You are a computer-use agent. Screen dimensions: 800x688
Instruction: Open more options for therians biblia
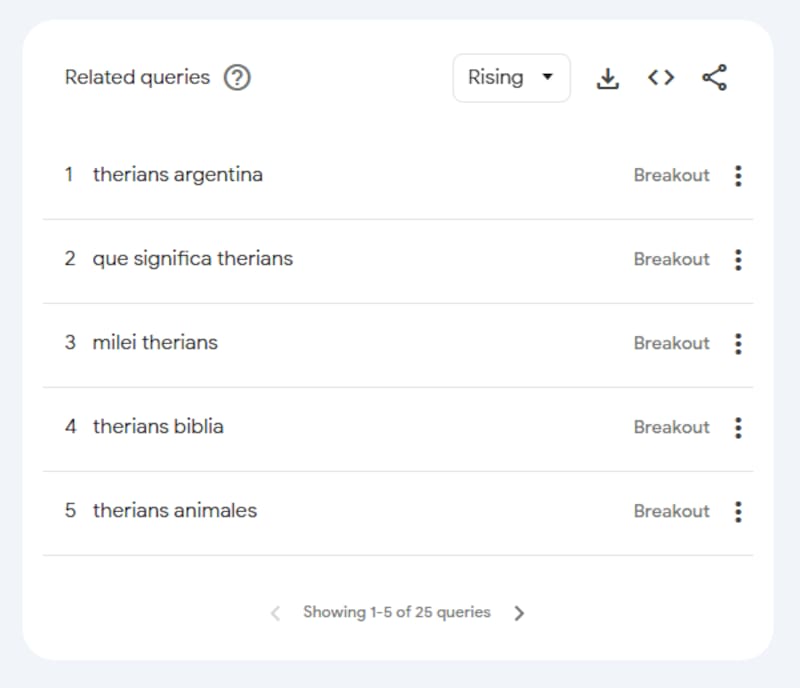(x=738, y=428)
